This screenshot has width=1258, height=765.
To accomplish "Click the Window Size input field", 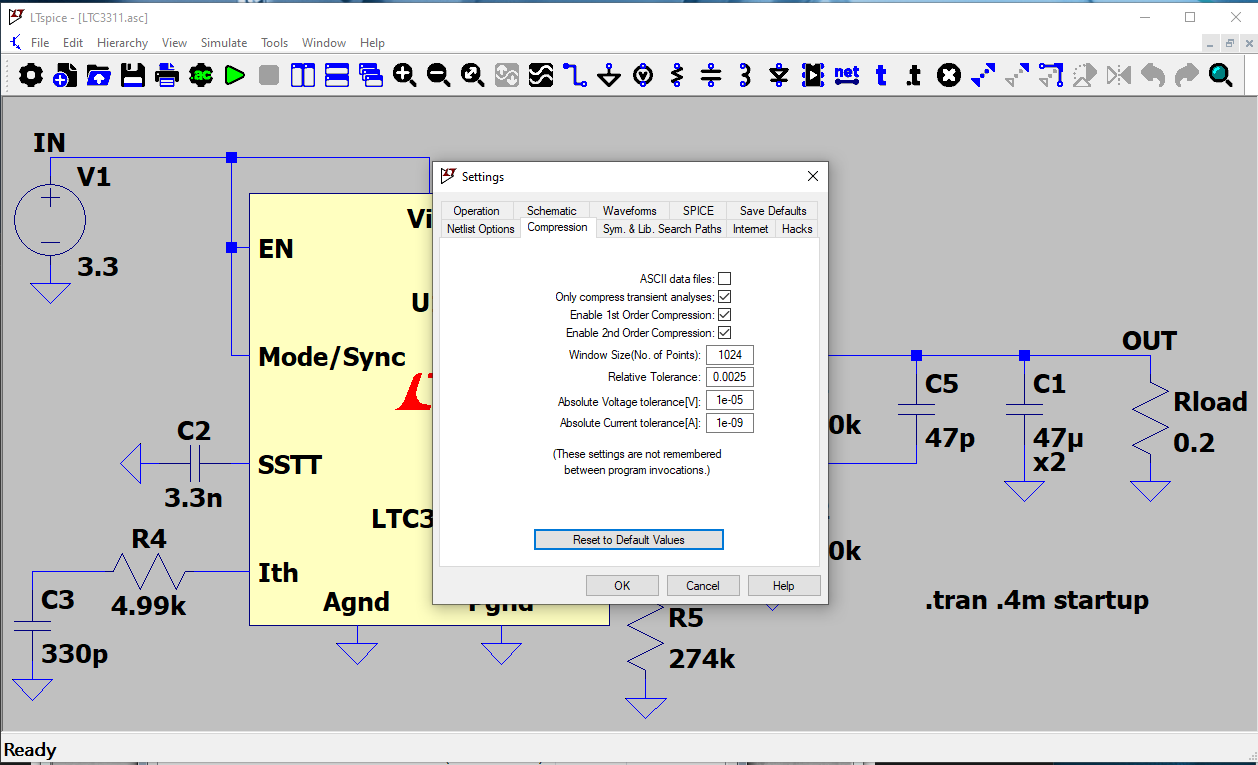I will point(729,355).
